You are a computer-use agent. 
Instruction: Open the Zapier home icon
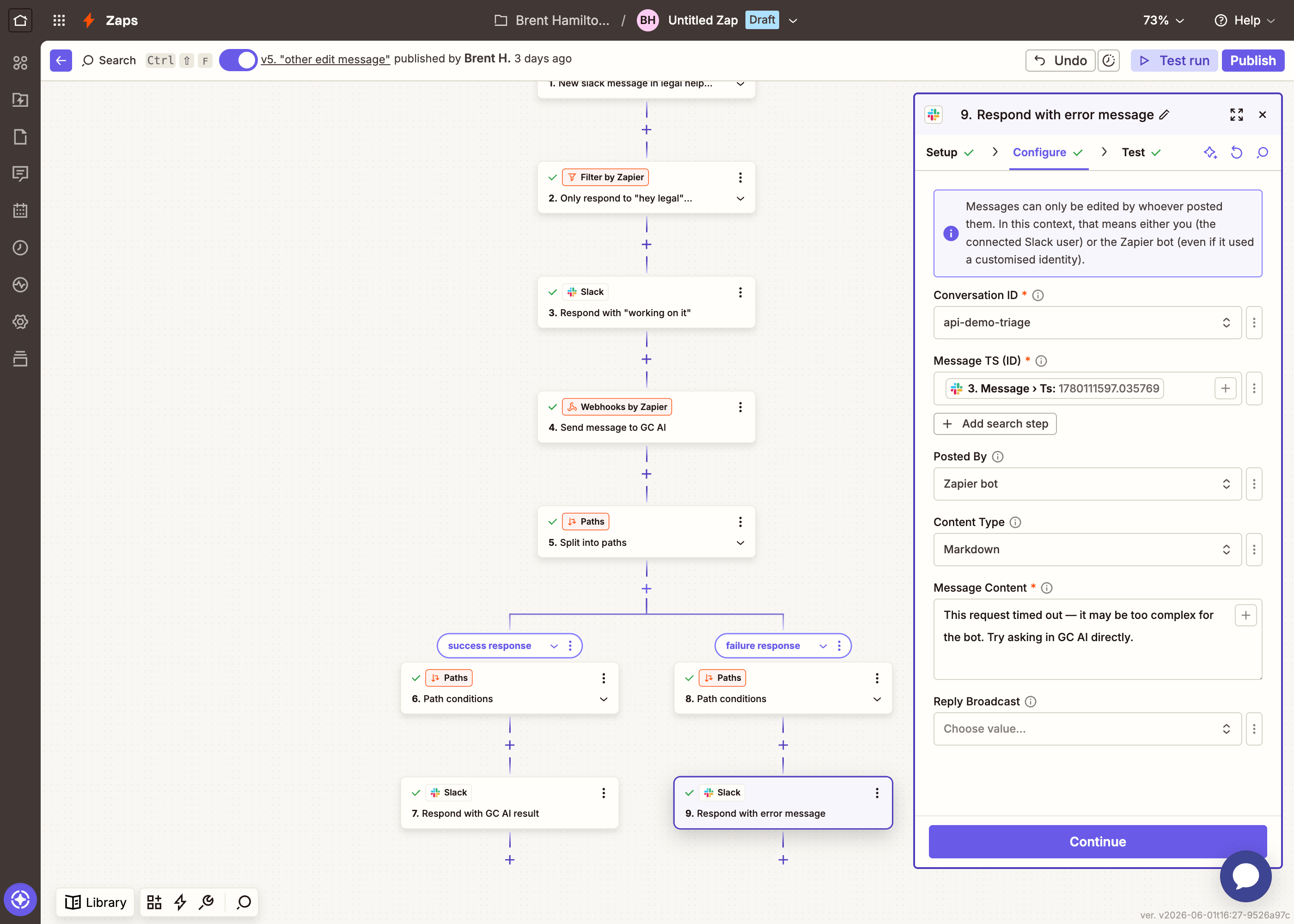click(x=20, y=20)
